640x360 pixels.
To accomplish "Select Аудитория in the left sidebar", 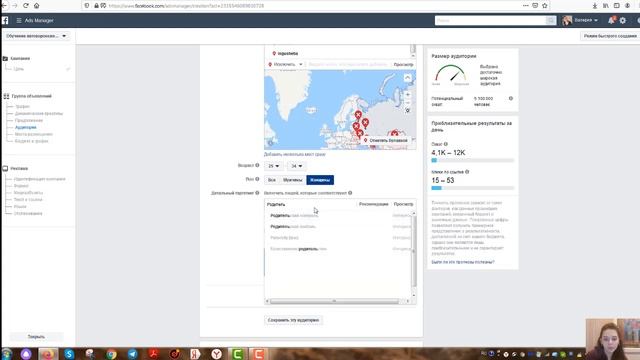I will tap(26, 127).
